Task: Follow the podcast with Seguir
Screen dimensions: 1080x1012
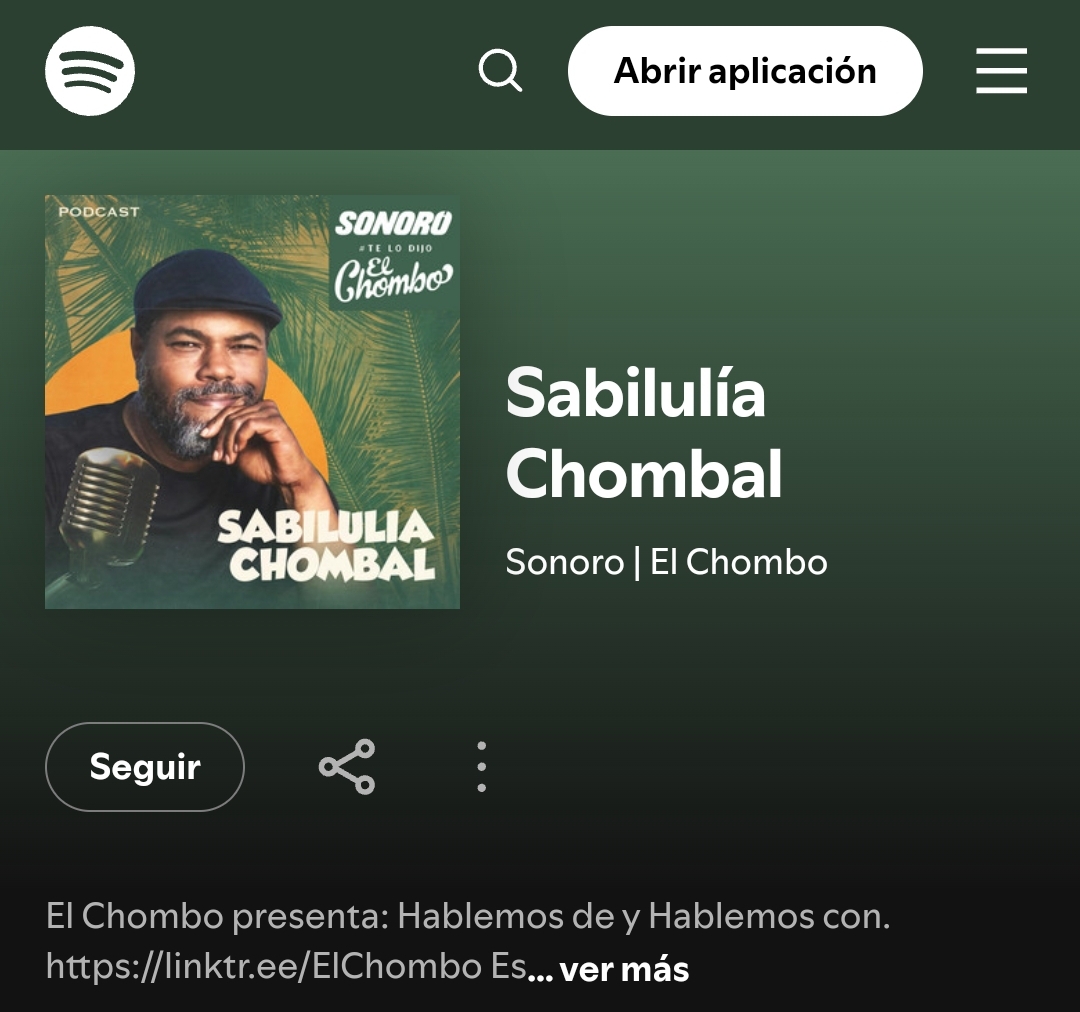Action: click(x=145, y=767)
